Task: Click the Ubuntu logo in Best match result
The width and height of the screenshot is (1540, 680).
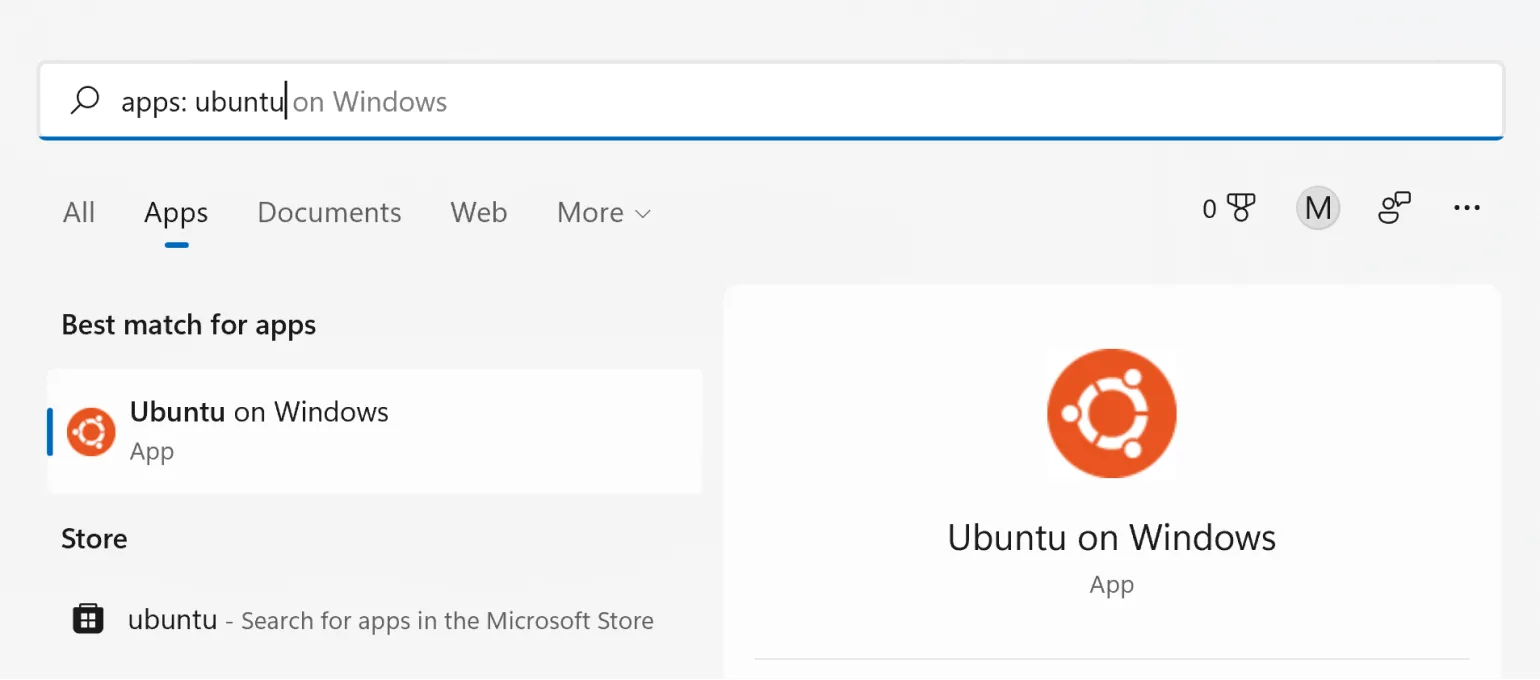Action: coord(91,431)
